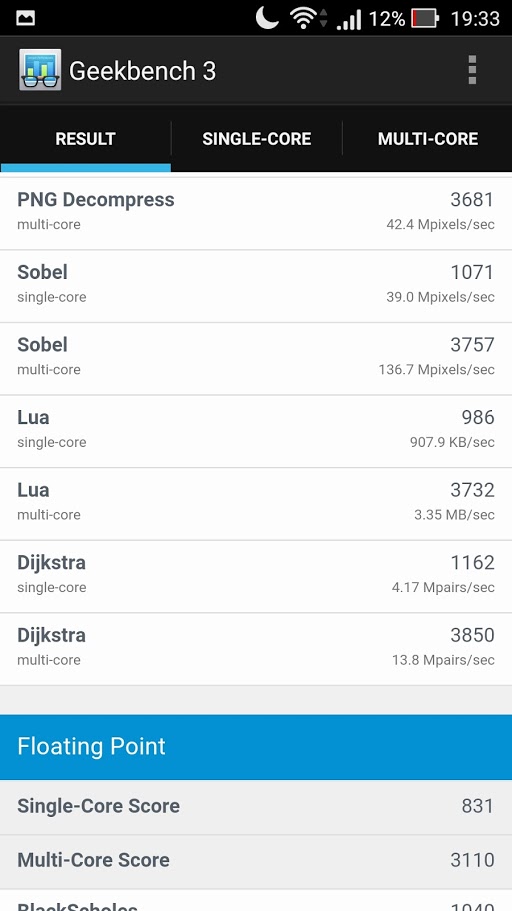Viewport: 512px width, 911px height.
Task: Select the Dijkstra multi-core row
Action: point(256,650)
